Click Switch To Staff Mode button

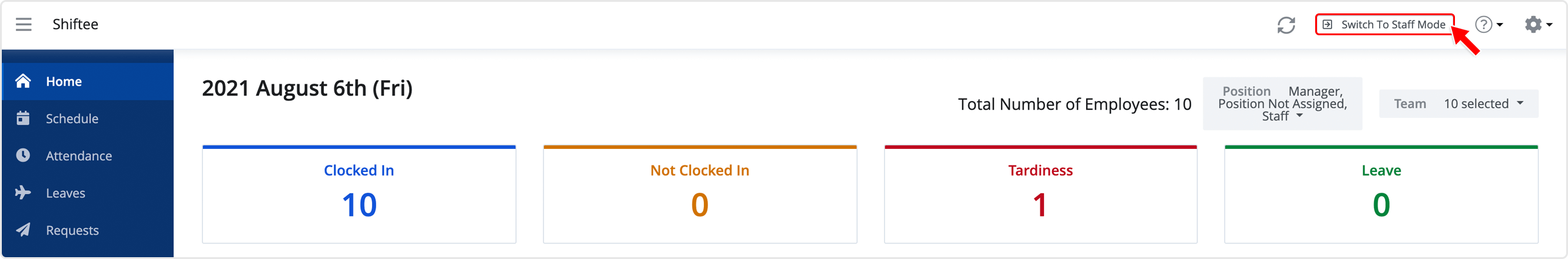coord(1385,24)
